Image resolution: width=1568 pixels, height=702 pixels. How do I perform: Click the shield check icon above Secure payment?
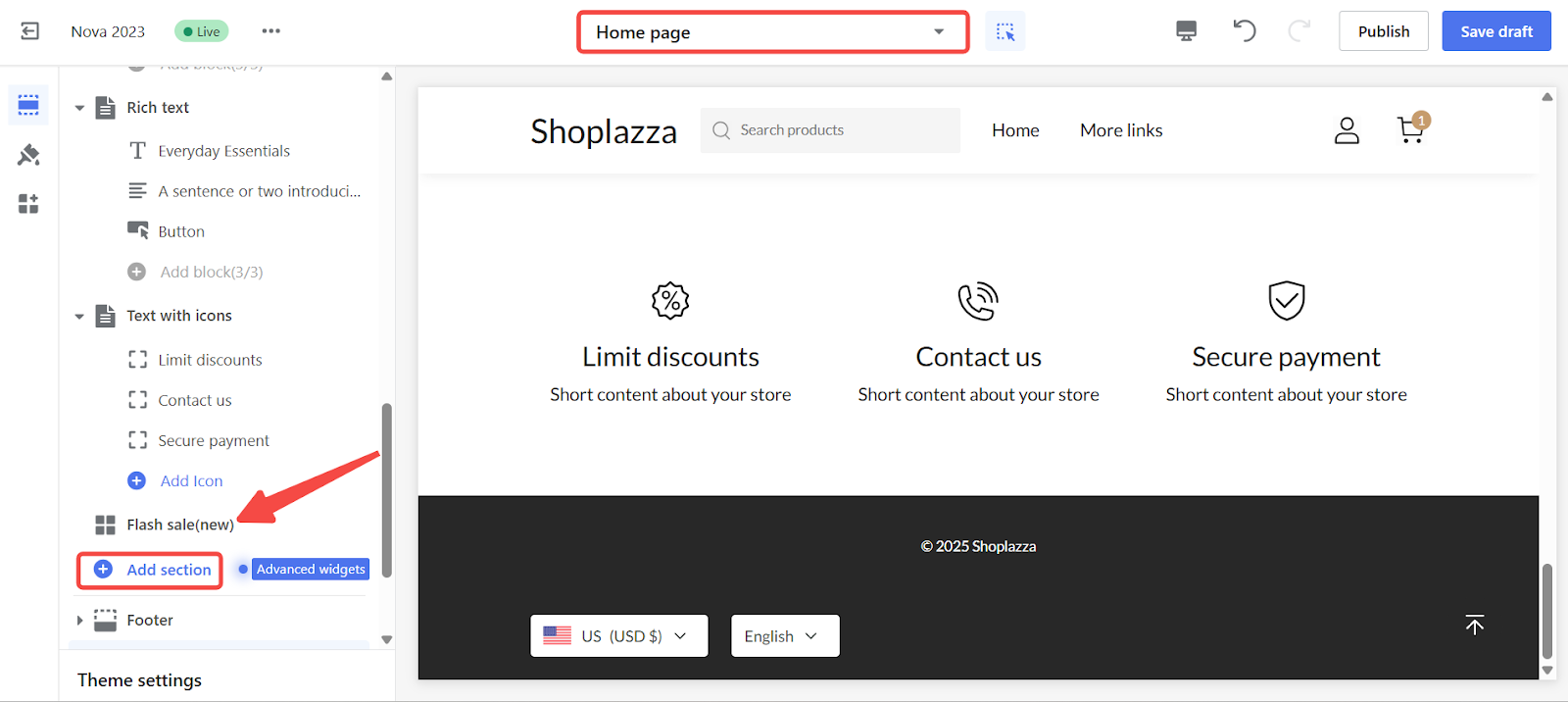click(x=1286, y=301)
